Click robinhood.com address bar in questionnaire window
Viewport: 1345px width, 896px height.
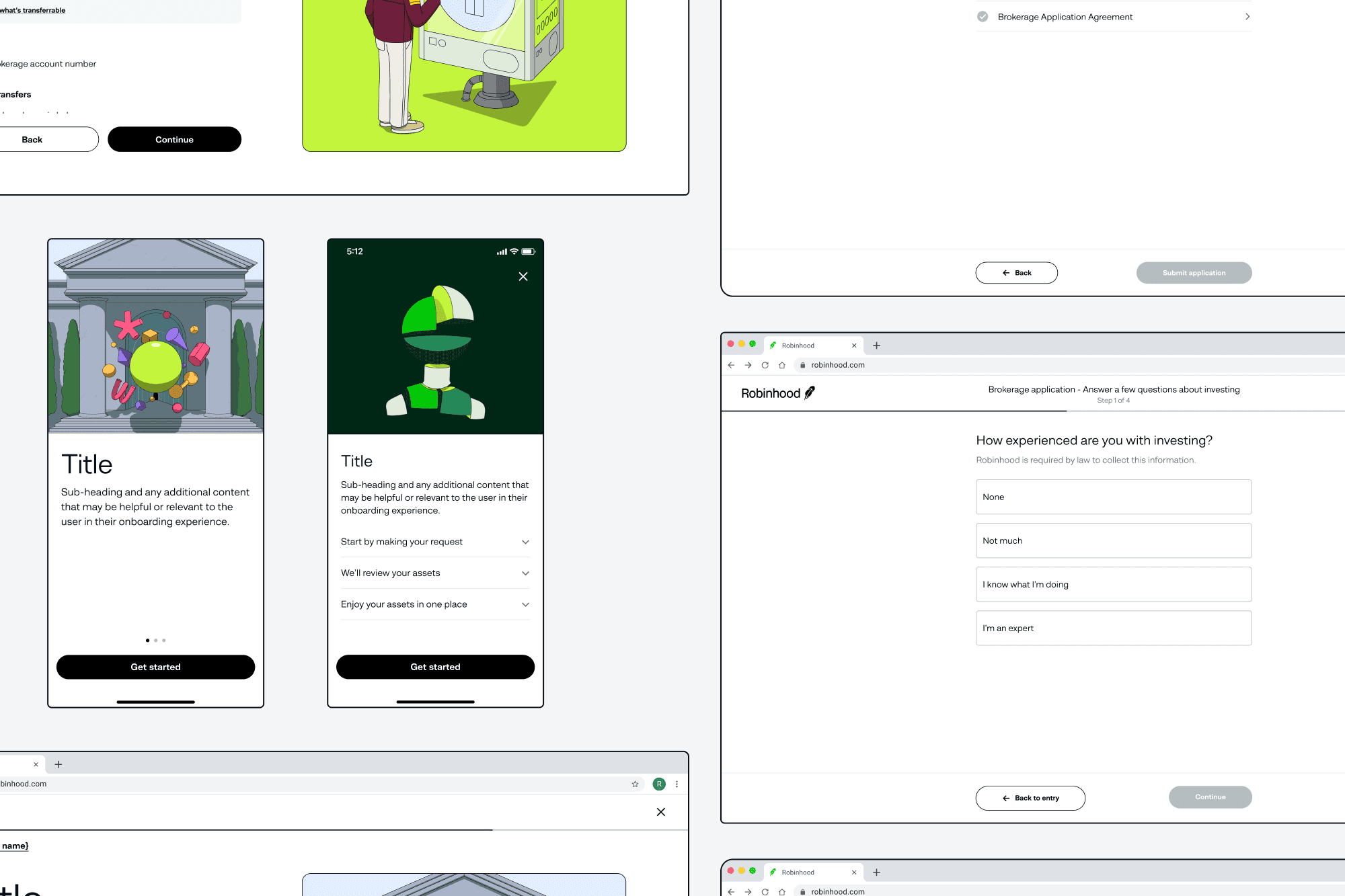click(x=838, y=365)
